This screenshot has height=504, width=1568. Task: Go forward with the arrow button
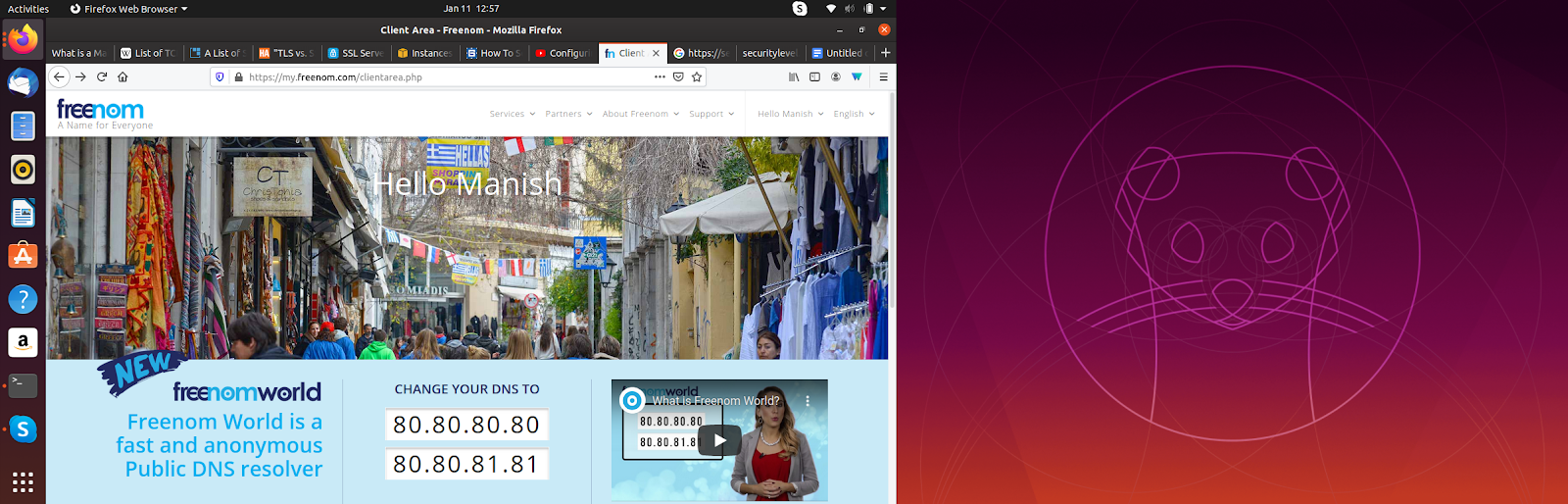pos(80,76)
